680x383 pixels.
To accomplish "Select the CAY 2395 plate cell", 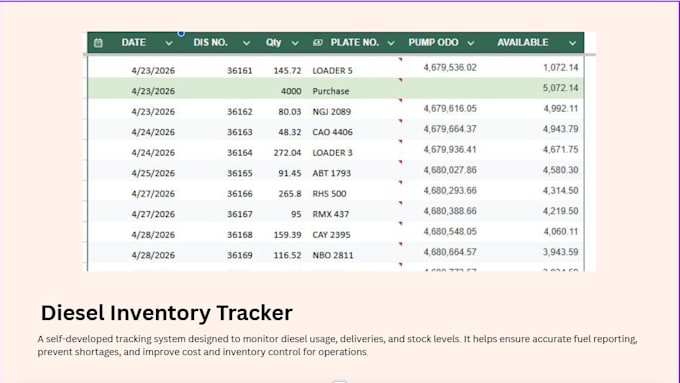I will (332, 235).
